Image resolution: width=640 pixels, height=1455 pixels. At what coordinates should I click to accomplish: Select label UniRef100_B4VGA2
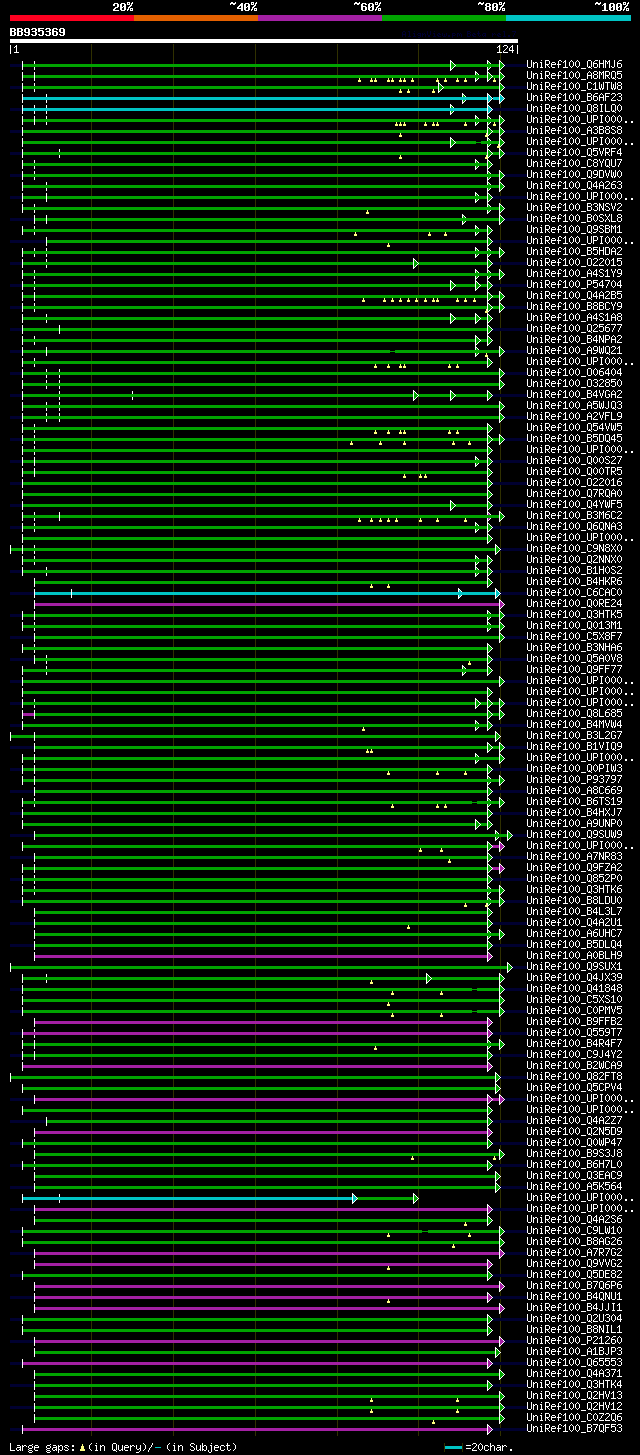[574, 394]
